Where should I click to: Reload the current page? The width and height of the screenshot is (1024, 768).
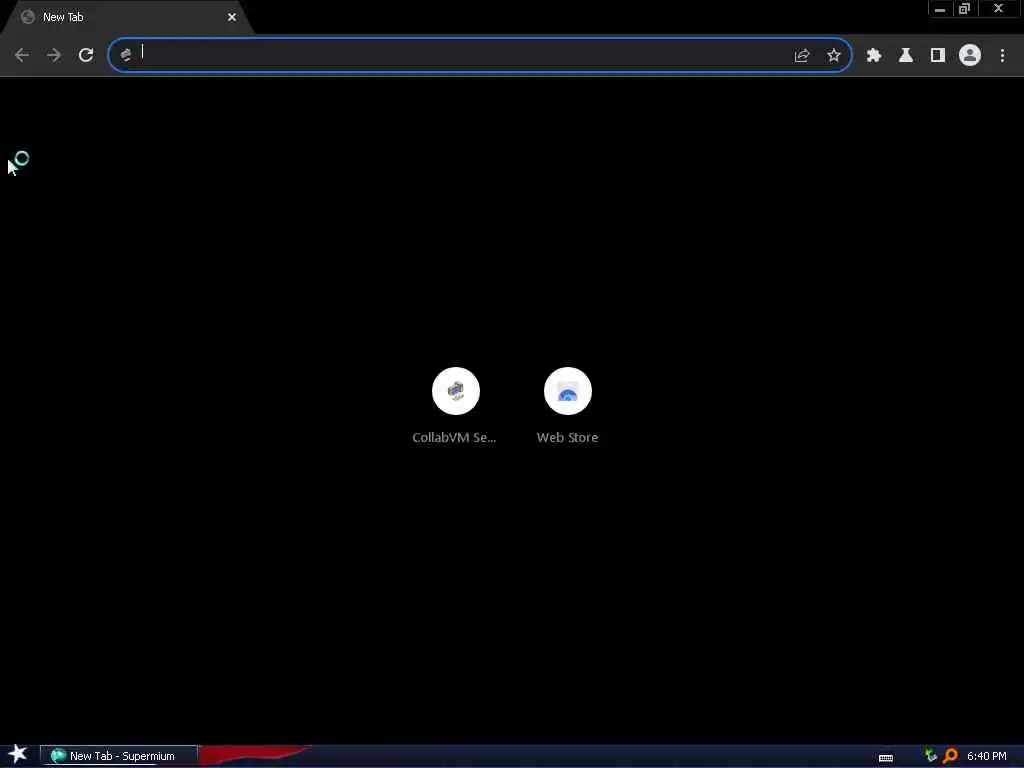[86, 56]
